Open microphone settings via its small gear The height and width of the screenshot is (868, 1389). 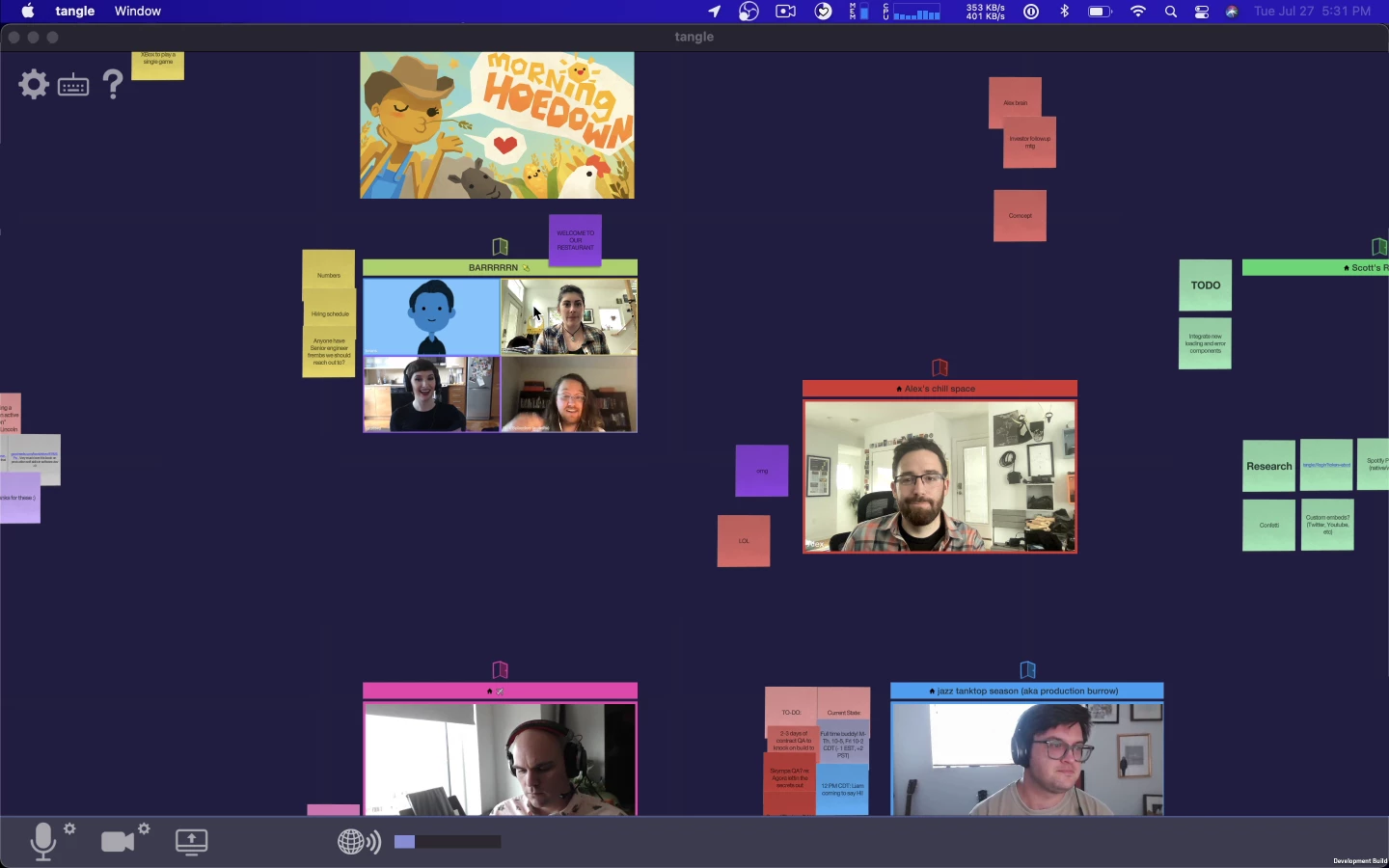click(x=69, y=828)
